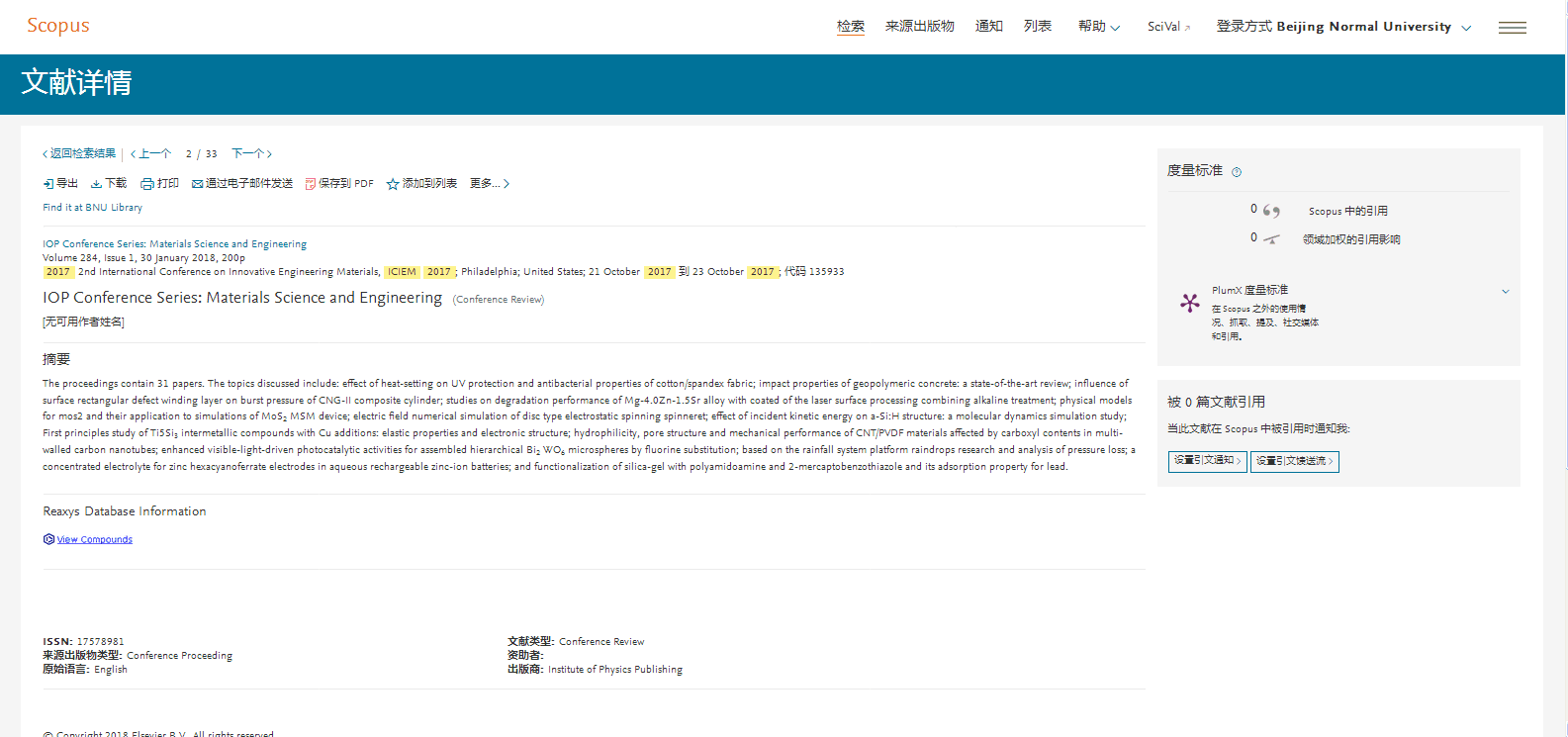Click the Scopus citations quote icon
The image size is (1568, 737).
[1271, 211]
